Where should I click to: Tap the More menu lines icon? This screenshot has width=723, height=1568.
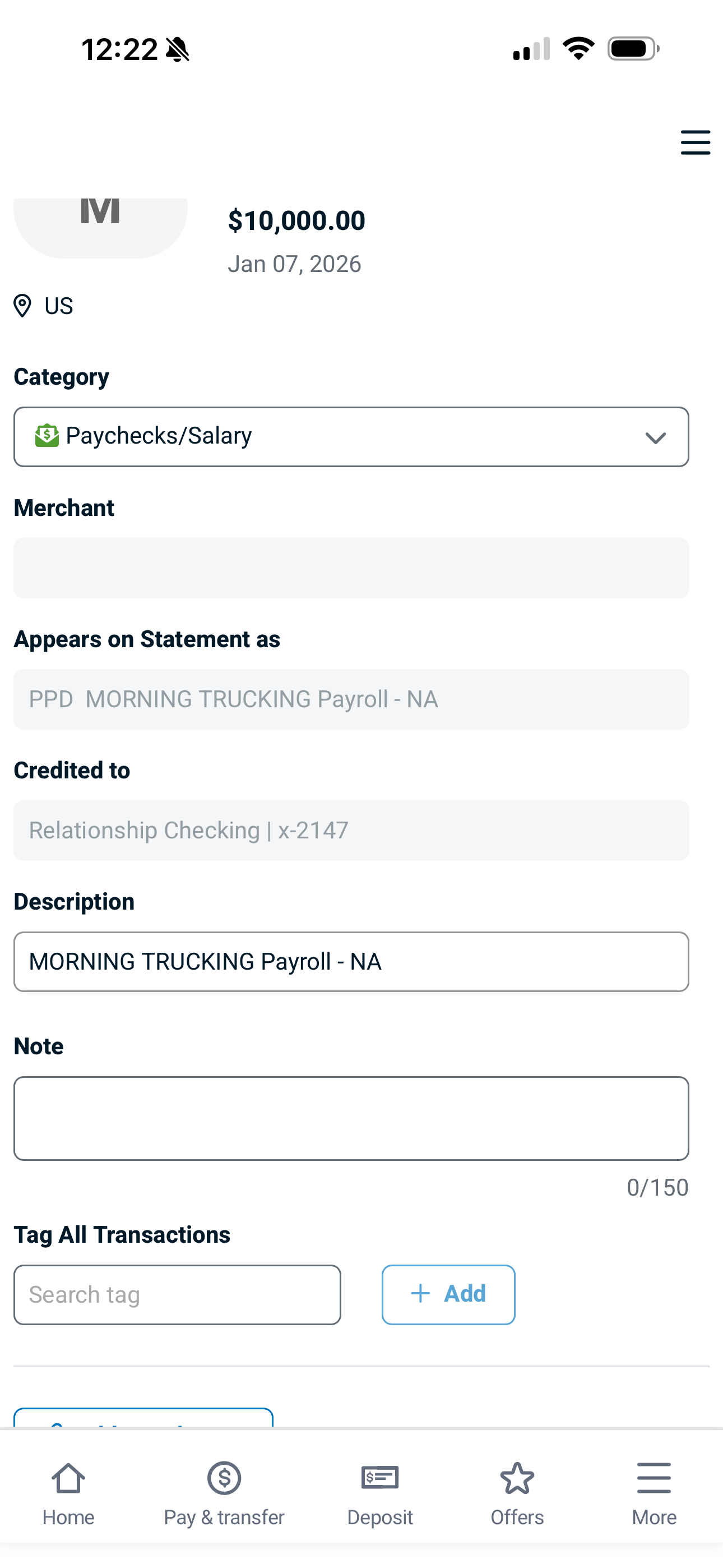(x=654, y=1477)
